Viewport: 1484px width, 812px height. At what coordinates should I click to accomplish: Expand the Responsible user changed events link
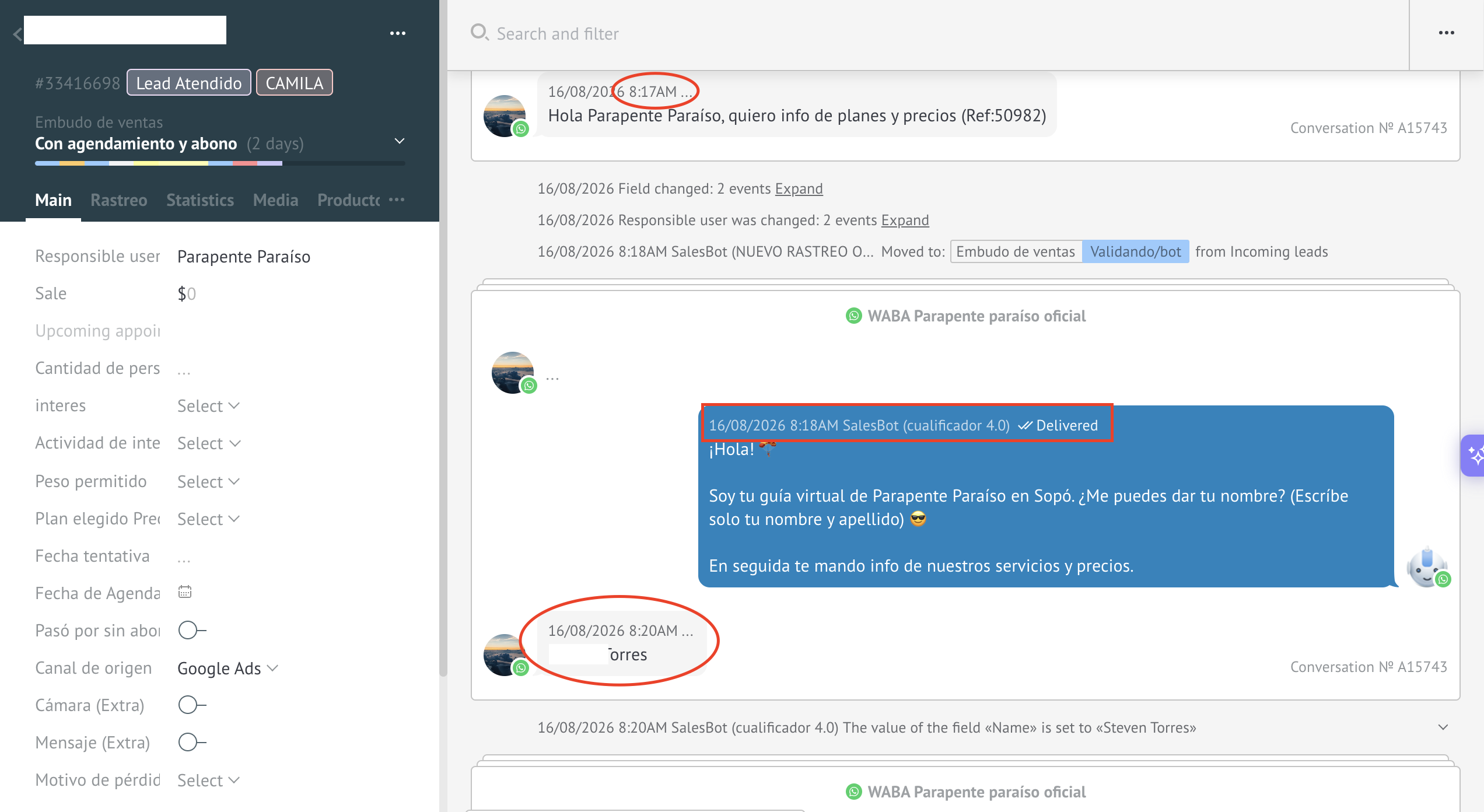[x=905, y=220]
